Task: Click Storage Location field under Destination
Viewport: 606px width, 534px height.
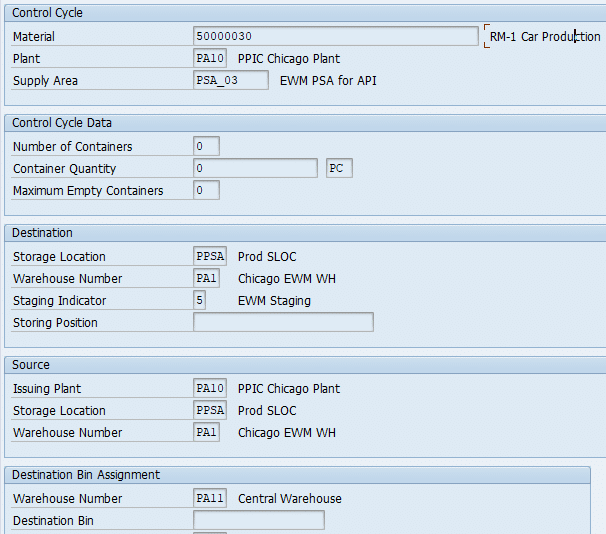Action: point(210,257)
